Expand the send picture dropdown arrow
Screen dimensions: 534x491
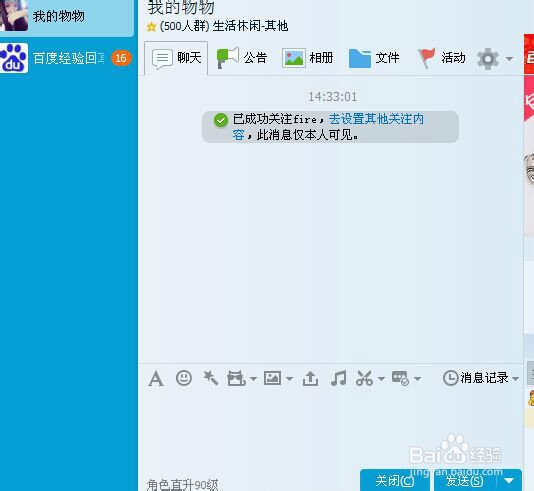(x=289, y=379)
